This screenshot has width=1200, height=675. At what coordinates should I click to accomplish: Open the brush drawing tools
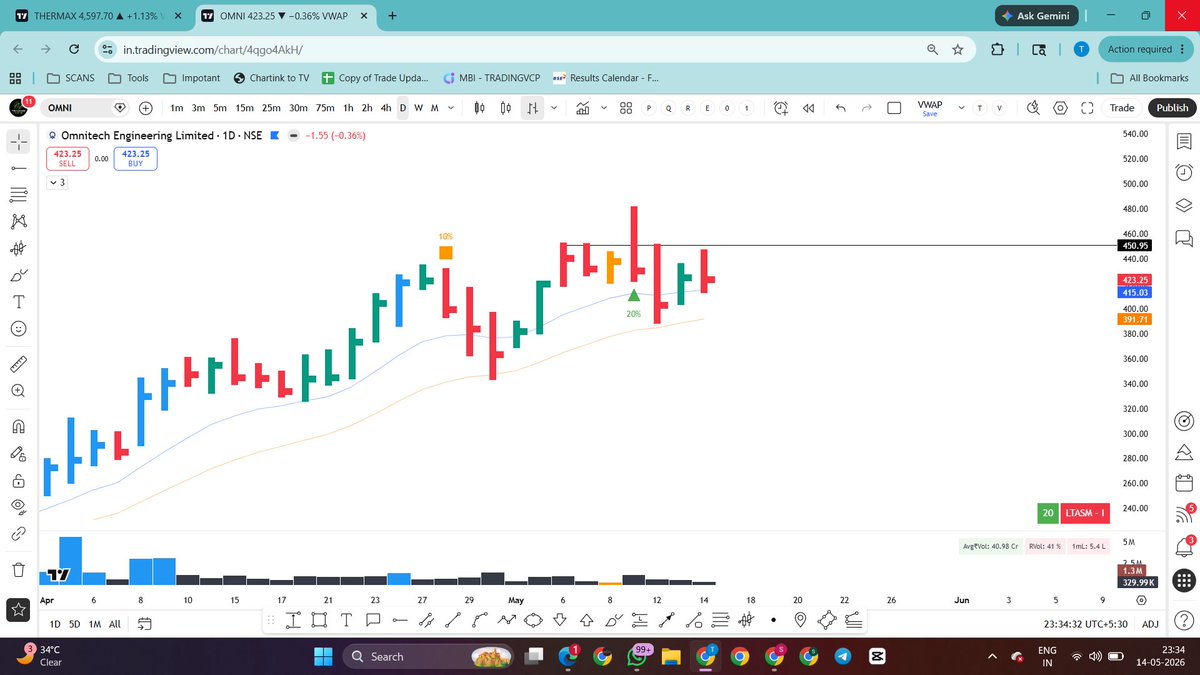coord(18,275)
